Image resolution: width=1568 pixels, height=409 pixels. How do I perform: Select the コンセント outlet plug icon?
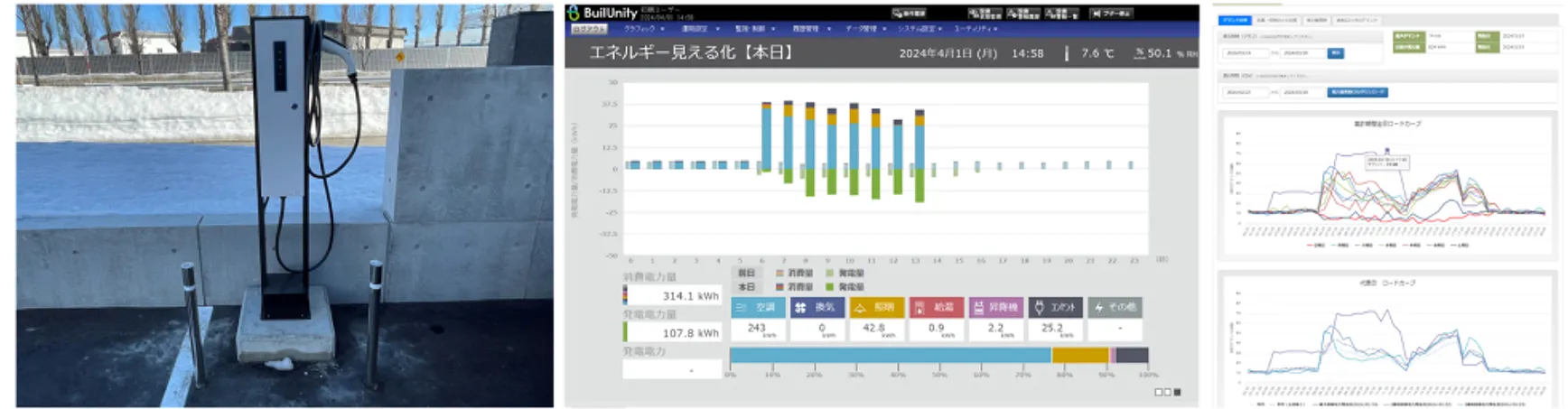(x=1039, y=308)
